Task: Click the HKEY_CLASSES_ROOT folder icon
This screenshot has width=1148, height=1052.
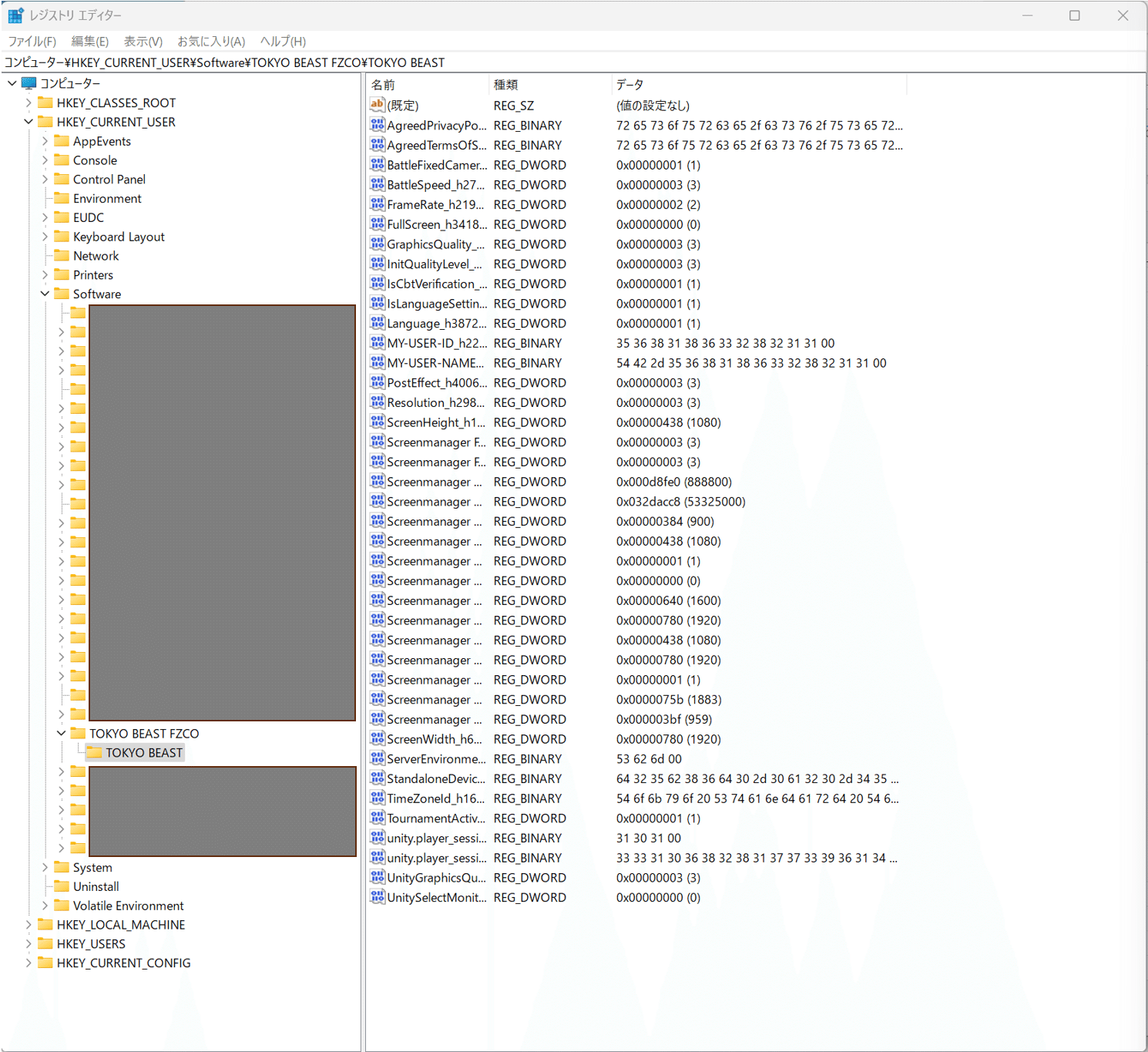Action: pos(45,103)
